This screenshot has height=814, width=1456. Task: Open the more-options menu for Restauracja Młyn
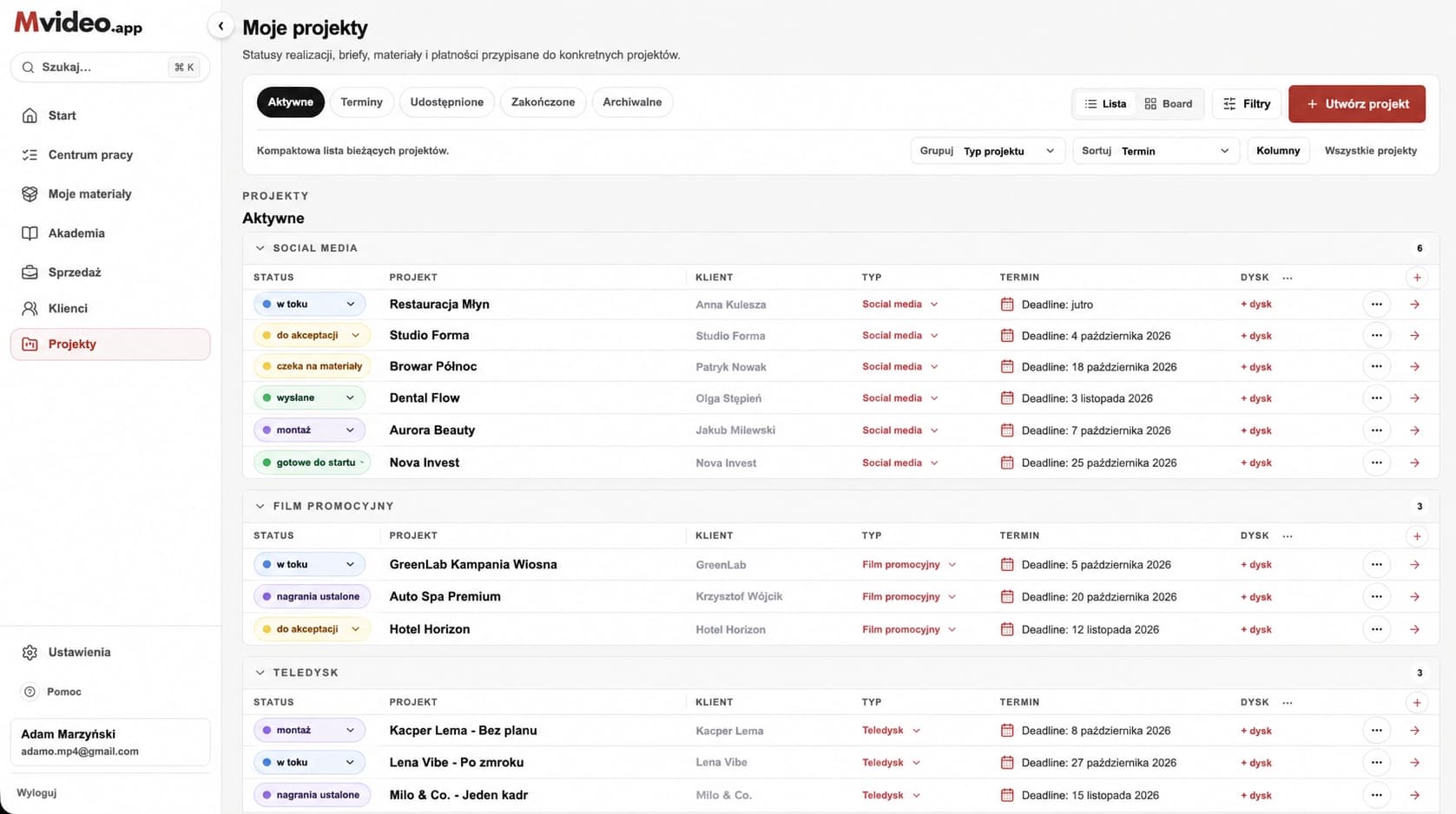coord(1376,304)
